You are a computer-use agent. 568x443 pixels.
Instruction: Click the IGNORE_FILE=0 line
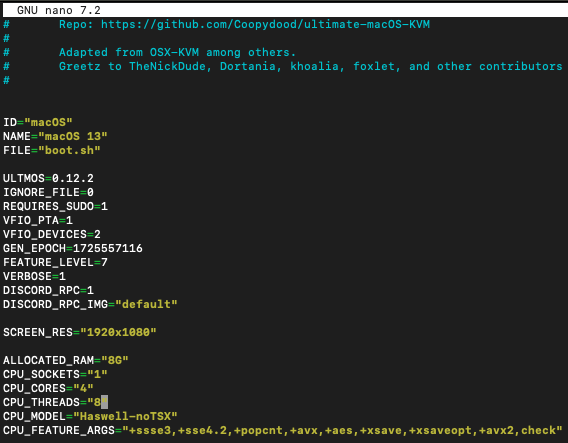pos(48,192)
